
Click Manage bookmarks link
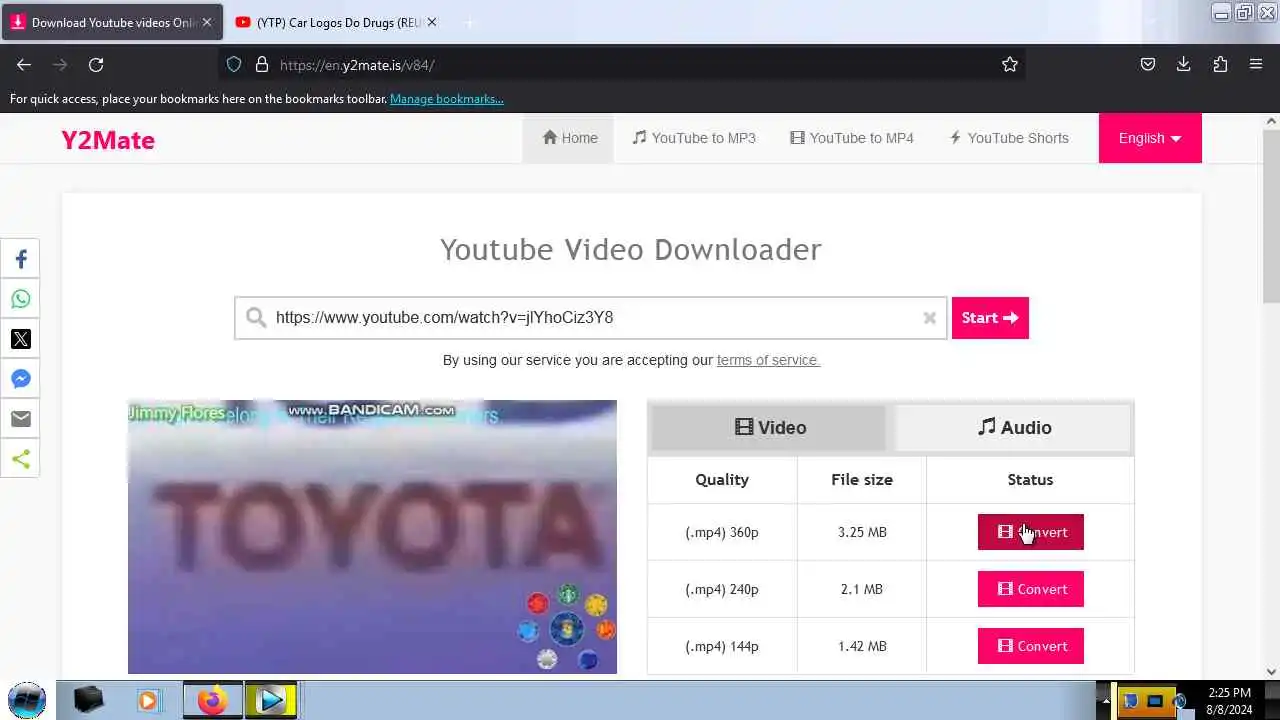446,99
